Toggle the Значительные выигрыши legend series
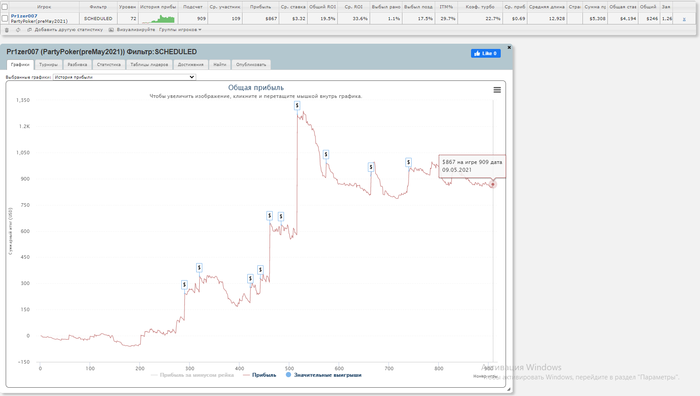 click(324, 375)
